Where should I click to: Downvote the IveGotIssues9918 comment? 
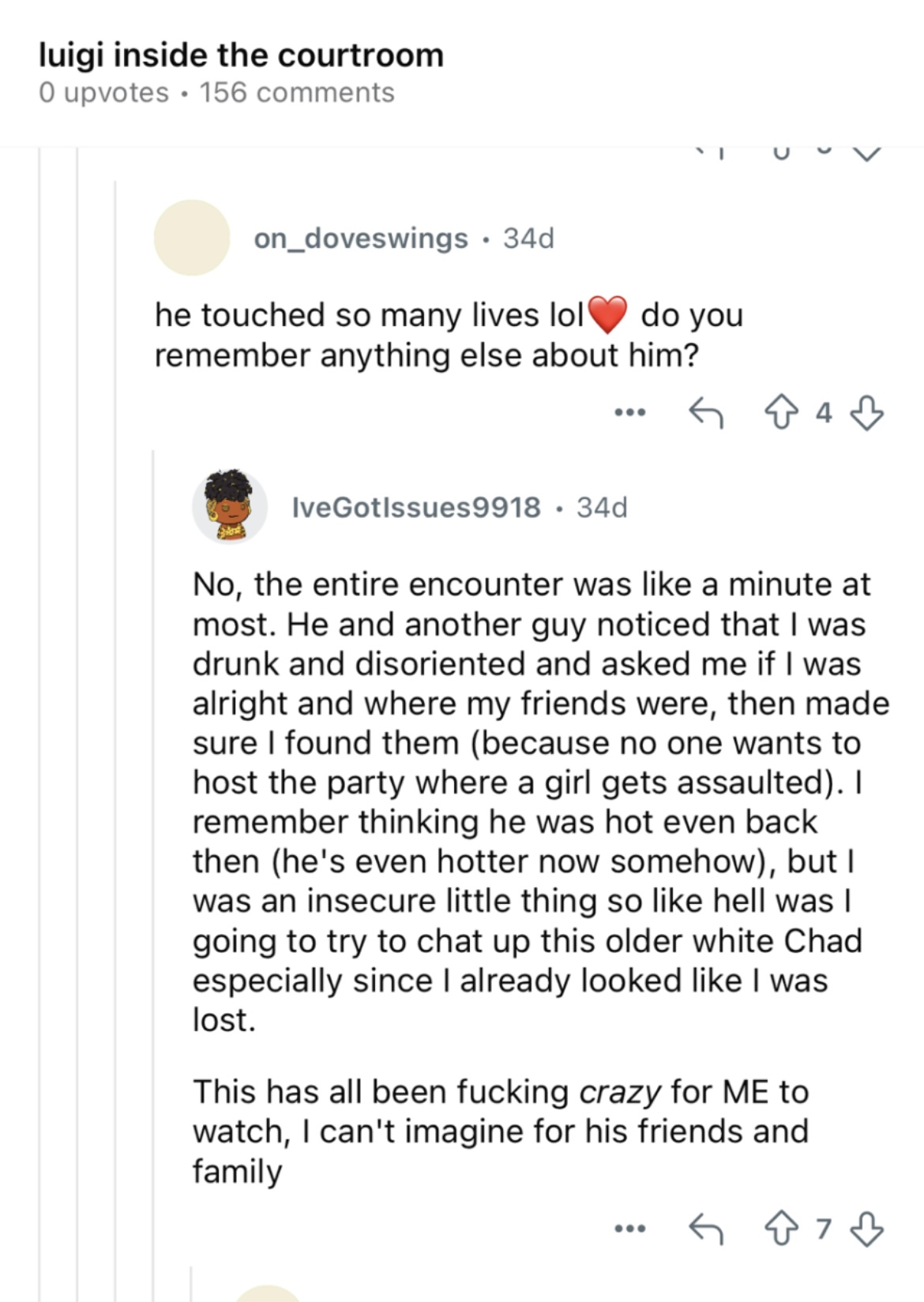point(866,1229)
